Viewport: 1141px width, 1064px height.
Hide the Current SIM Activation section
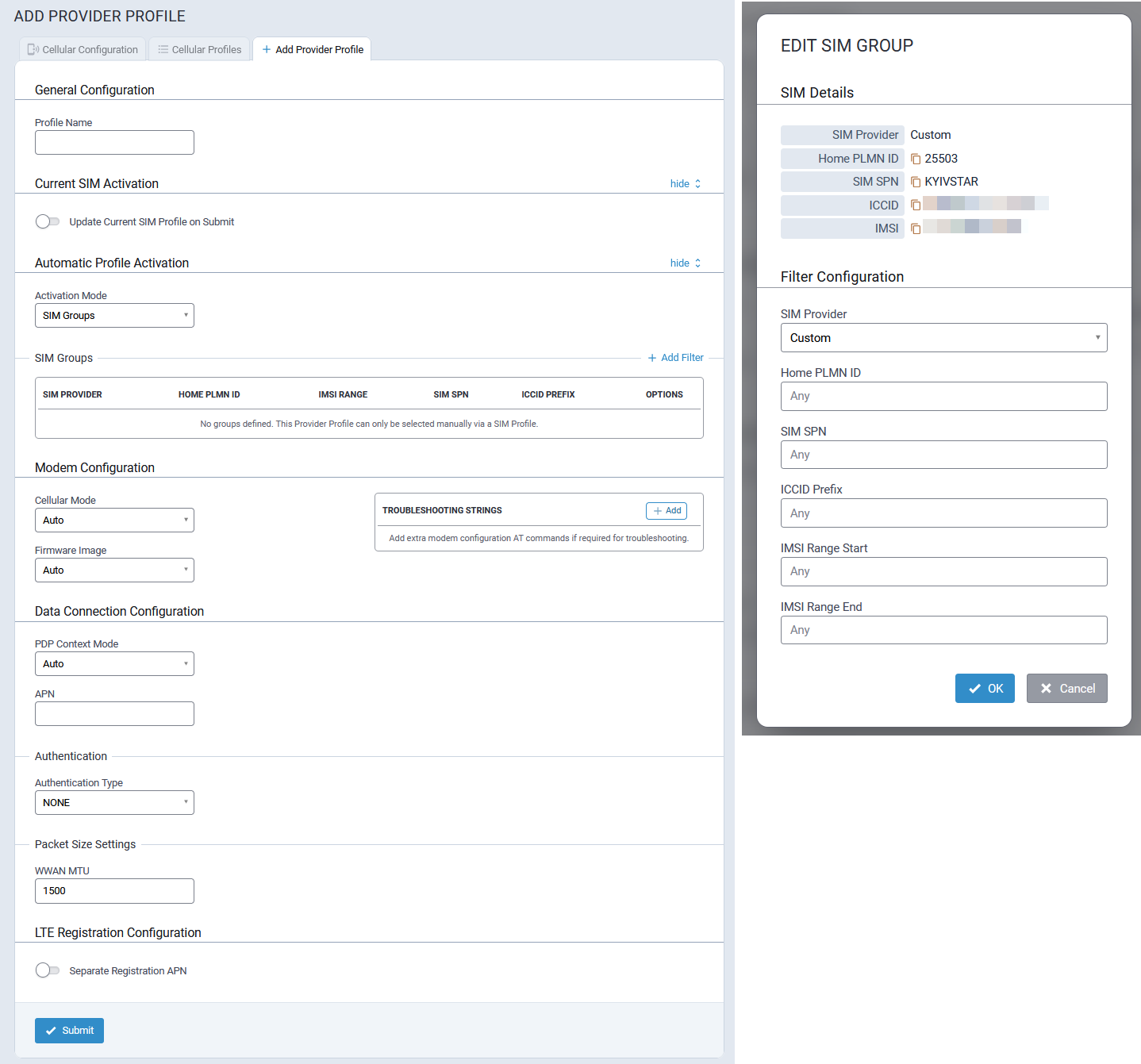coord(686,184)
